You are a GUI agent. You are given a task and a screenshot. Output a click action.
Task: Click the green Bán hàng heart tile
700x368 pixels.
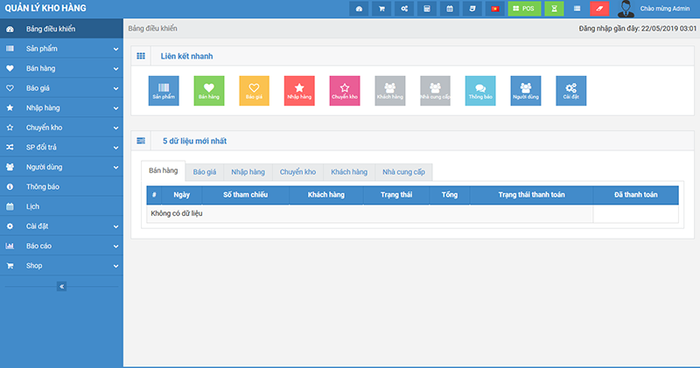pos(209,91)
